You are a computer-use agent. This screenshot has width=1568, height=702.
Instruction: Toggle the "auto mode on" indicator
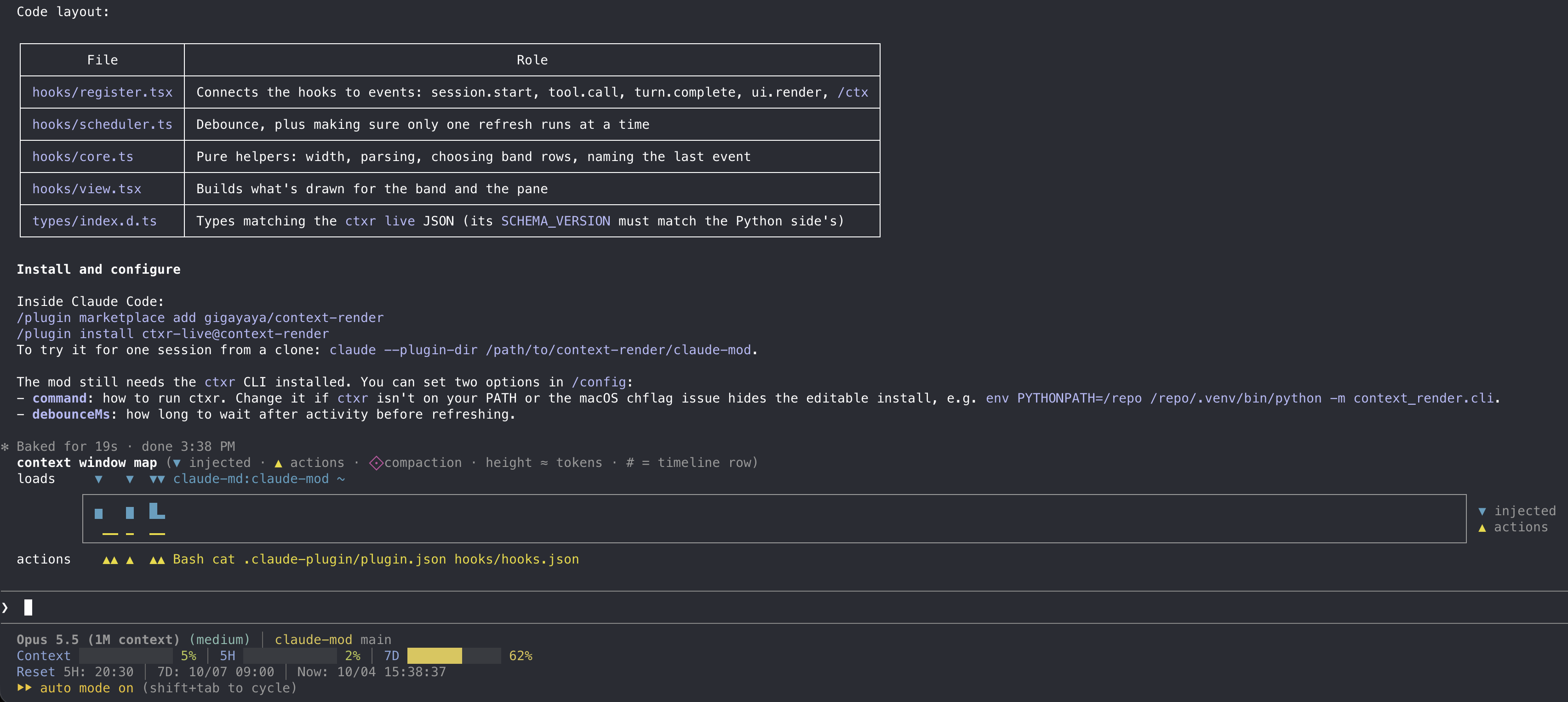click(86, 688)
